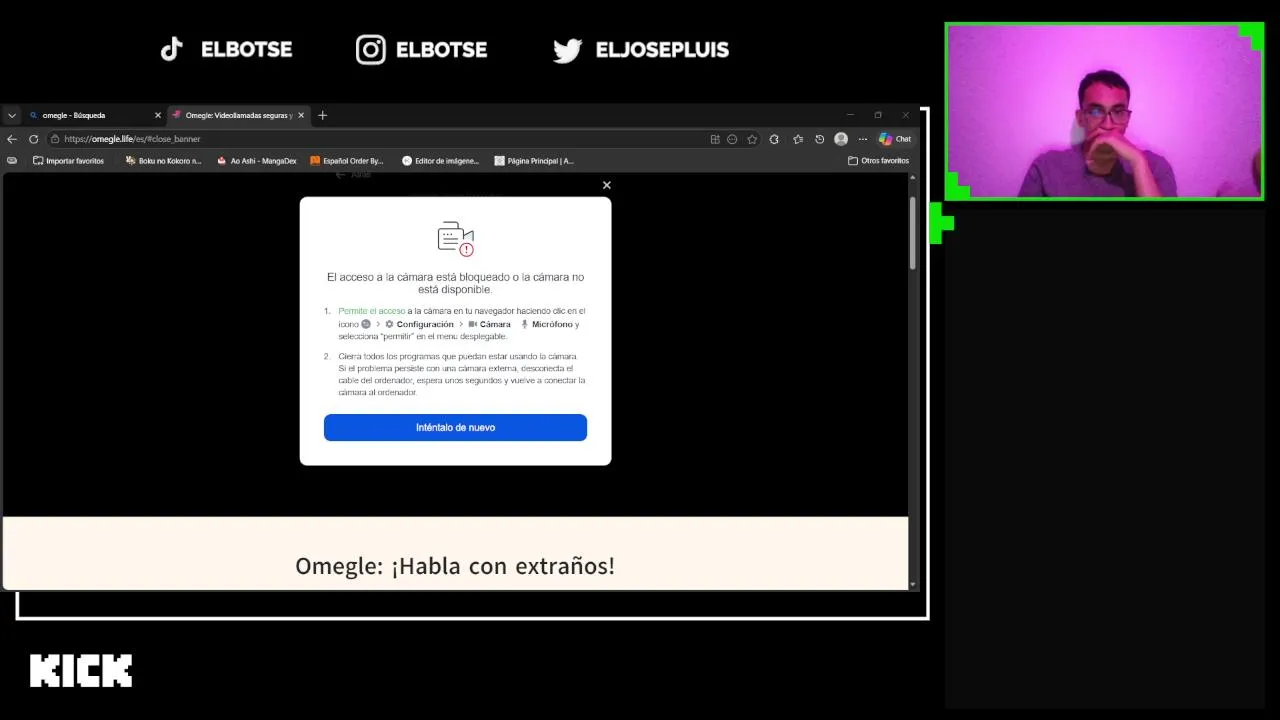The width and height of the screenshot is (1280, 720).
Task: Open a new browser tab
Action: click(322, 115)
